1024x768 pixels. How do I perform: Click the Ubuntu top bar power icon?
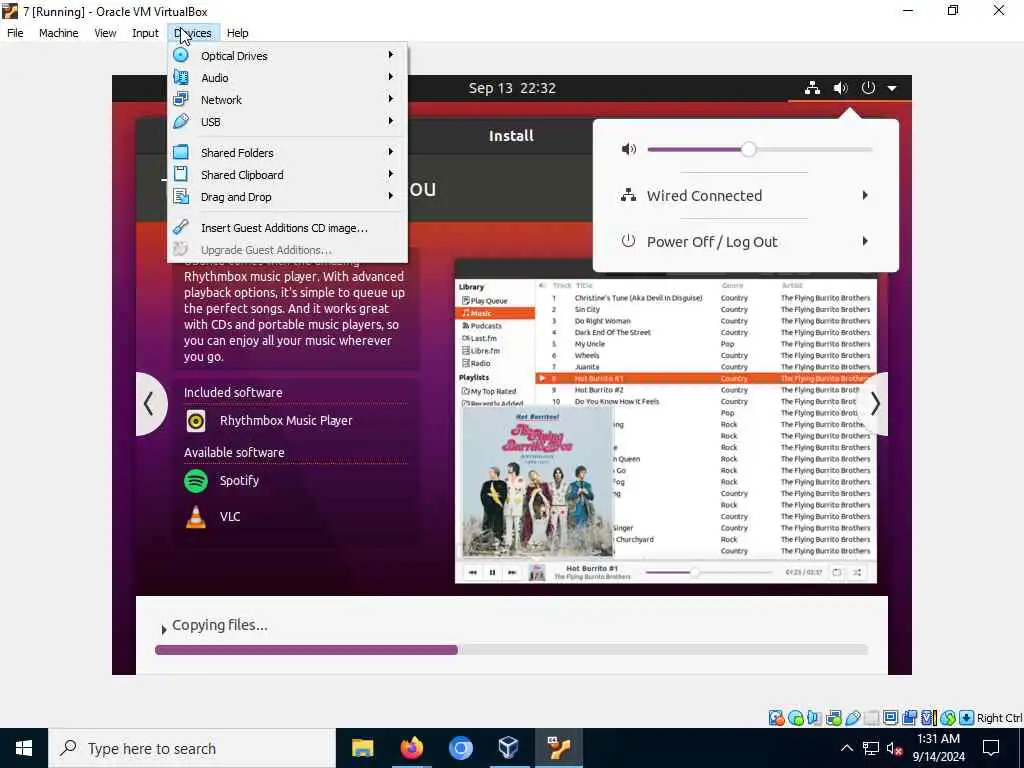click(x=868, y=88)
